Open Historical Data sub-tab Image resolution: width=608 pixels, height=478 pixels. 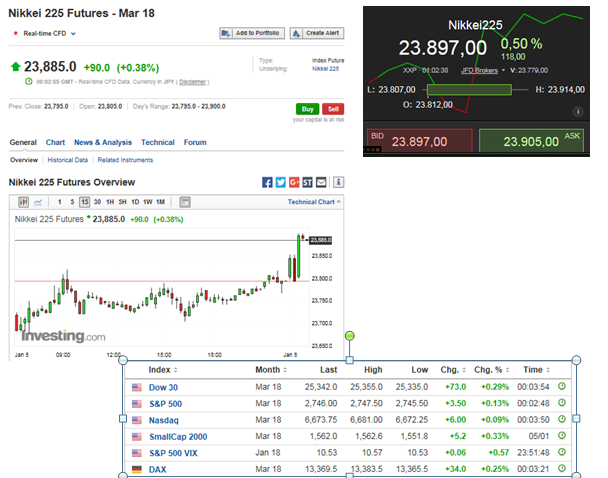tap(68, 160)
